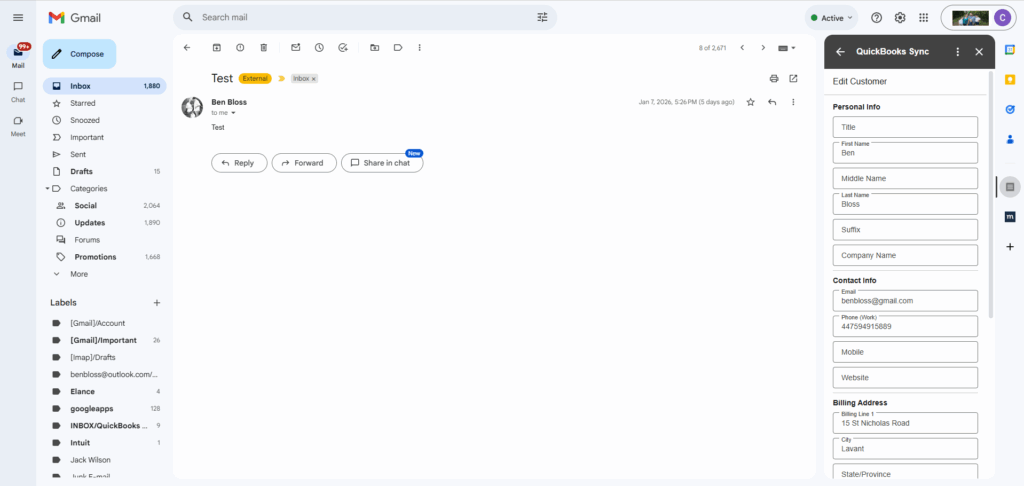Click the Labels tag icon
This screenshot has width=1024, height=486.
(398, 48)
